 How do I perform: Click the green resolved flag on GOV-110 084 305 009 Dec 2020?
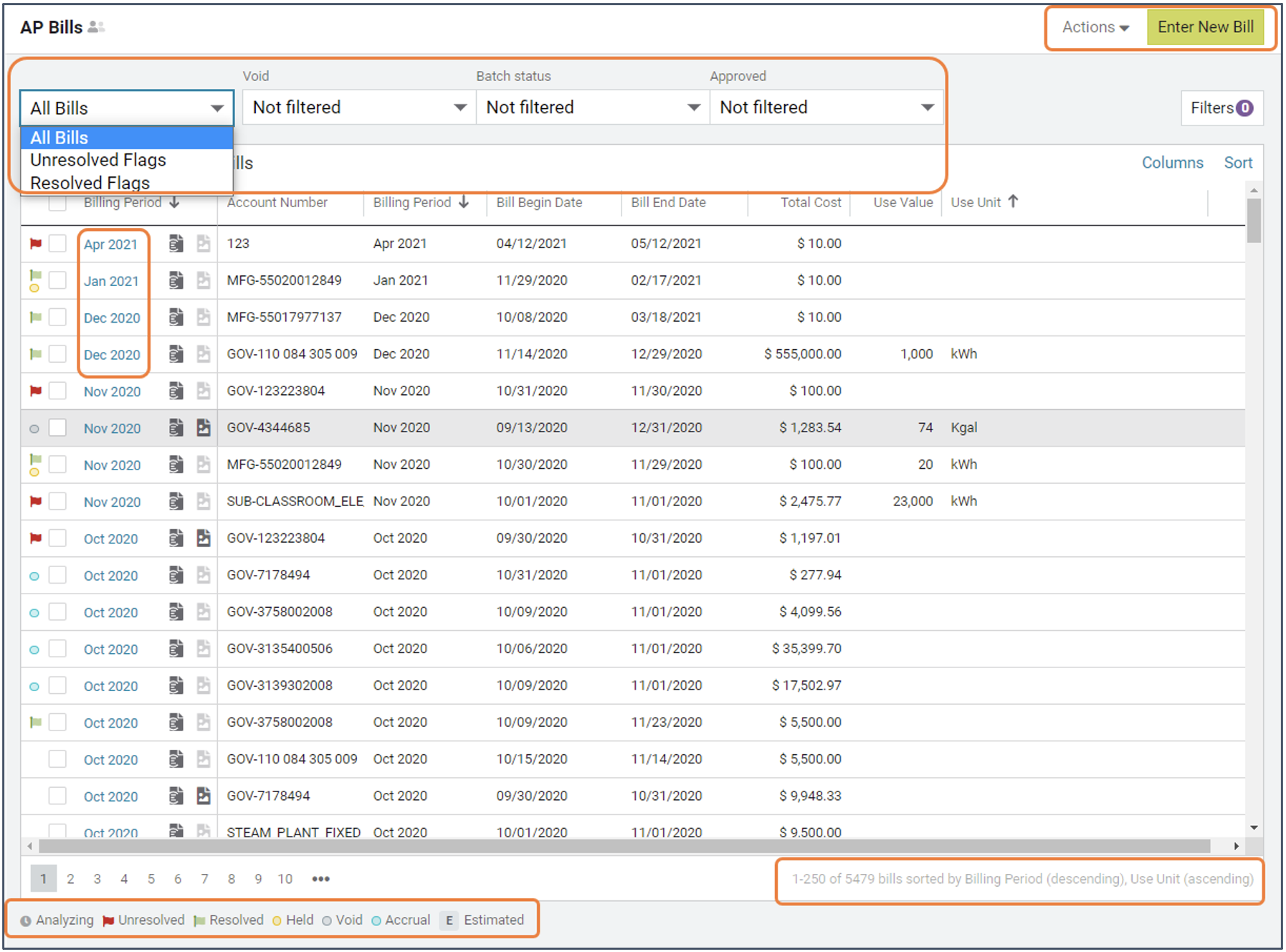(35, 354)
